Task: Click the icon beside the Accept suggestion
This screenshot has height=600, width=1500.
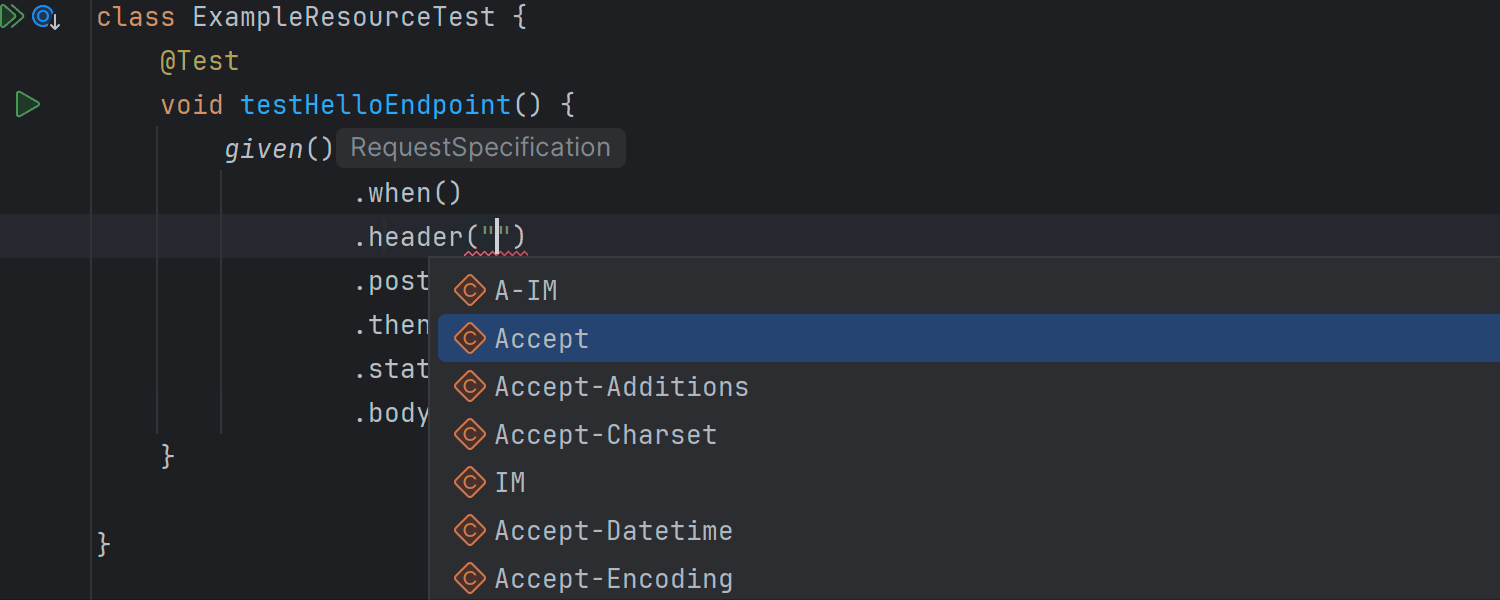Action: (470, 339)
